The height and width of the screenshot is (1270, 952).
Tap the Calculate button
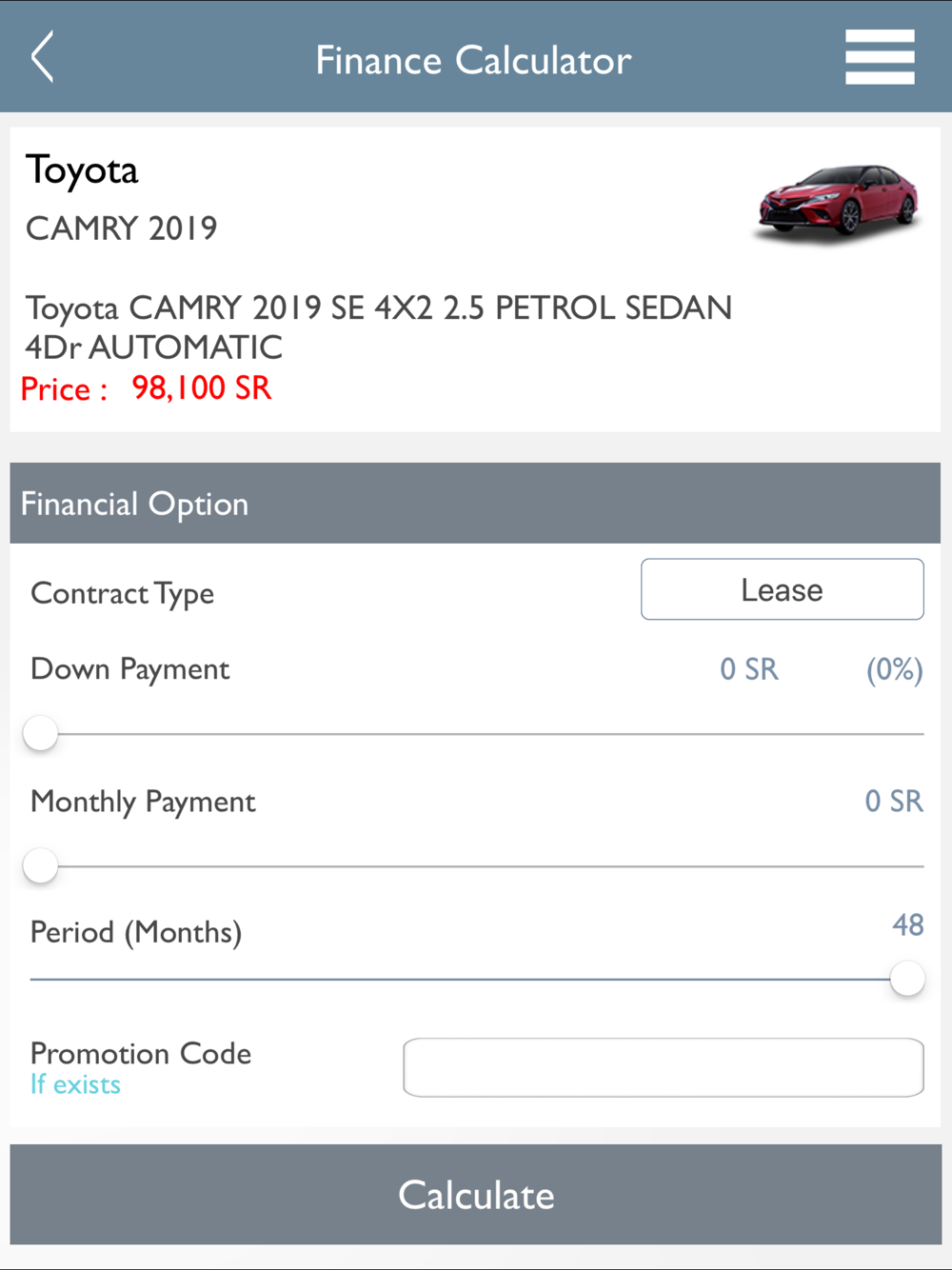click(x=476, y=1195)
